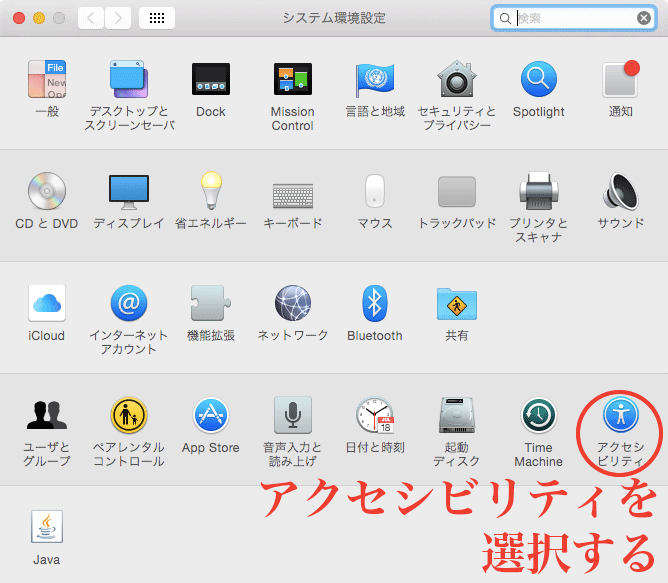
Task: Click into the 検索 search field
Action: (x=574, y=18)
